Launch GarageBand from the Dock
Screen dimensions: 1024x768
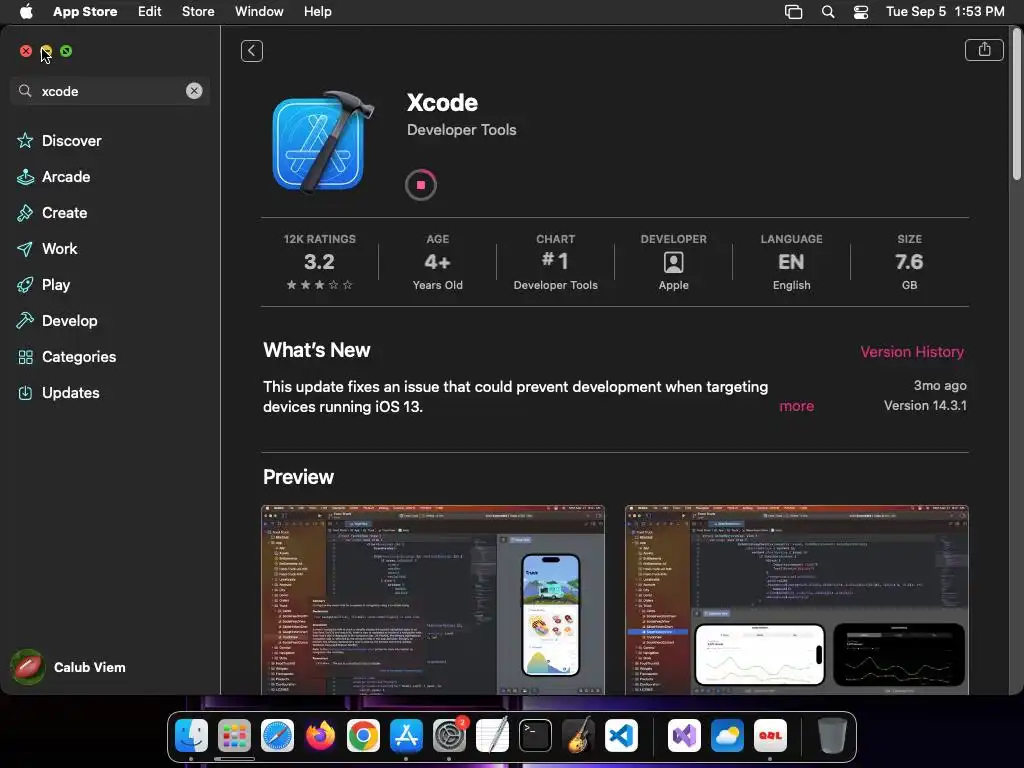(579, 736)
